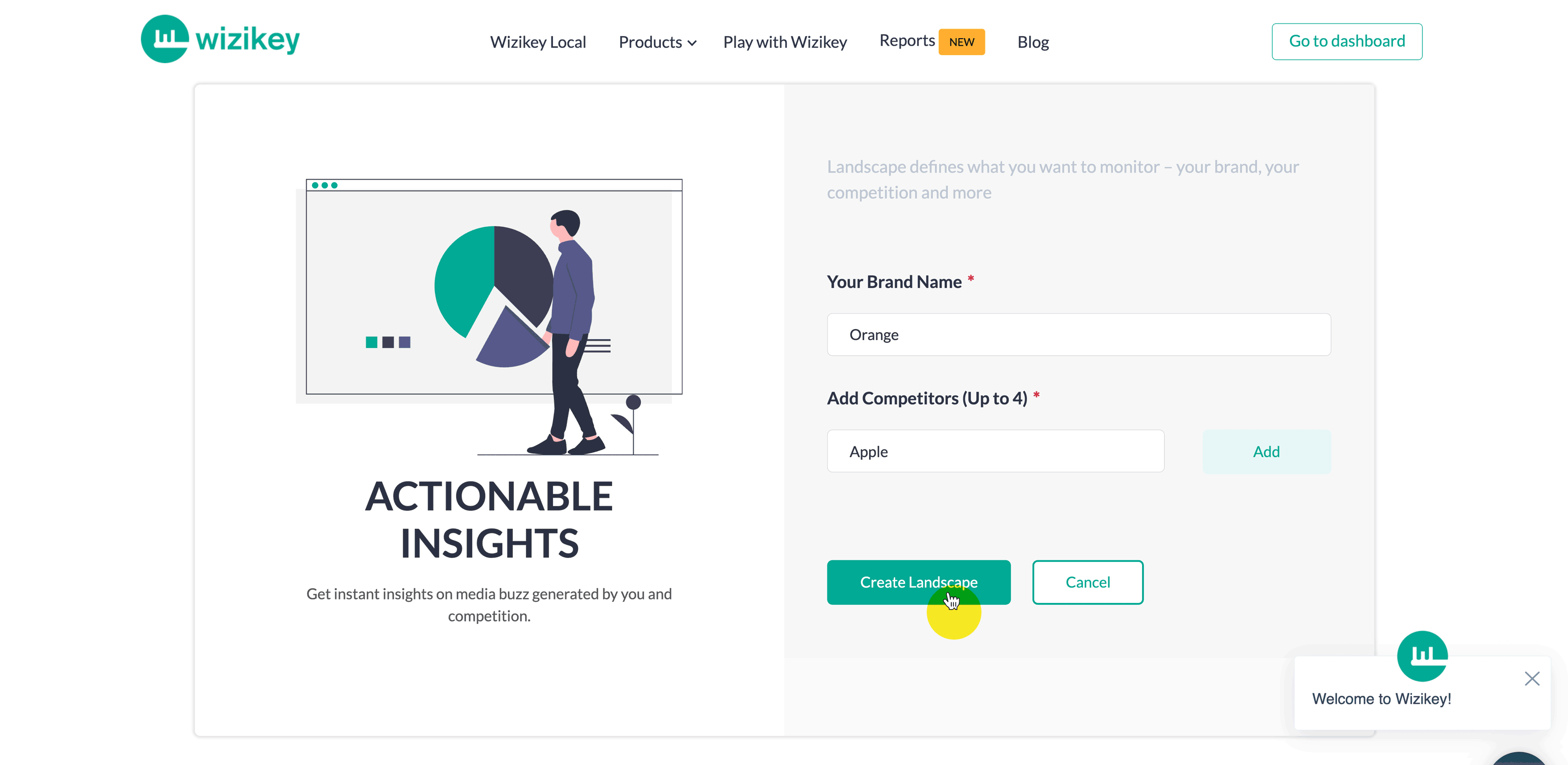Dismiss the Welcome to Wizikey popup
Viewport: 1568px width, 765px height.
pyautogui.click(x=1531, y=678)
